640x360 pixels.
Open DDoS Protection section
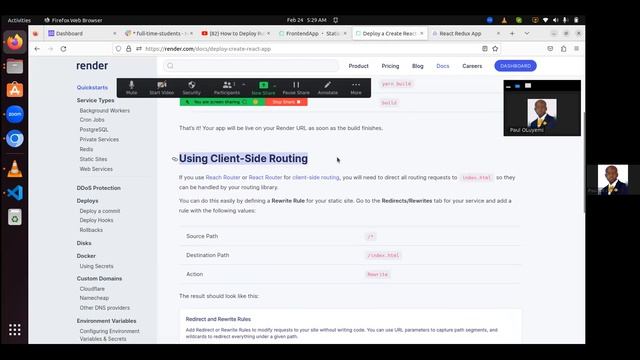(x=98, y=188)
